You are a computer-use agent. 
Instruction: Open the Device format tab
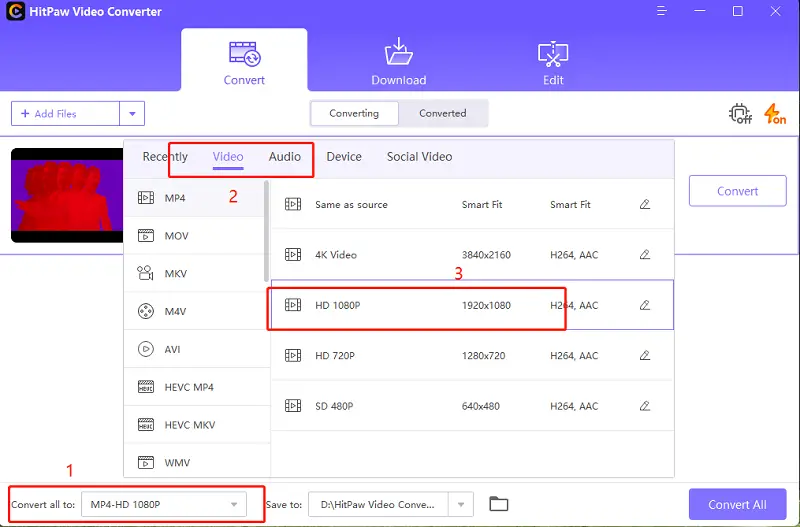344,157
